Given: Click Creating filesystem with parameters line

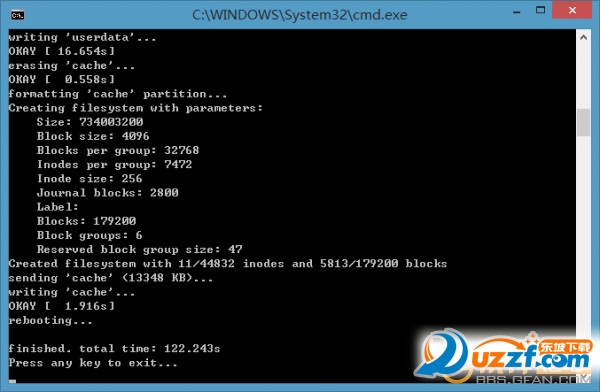Looking at the screenshot, I should point(135,108).
